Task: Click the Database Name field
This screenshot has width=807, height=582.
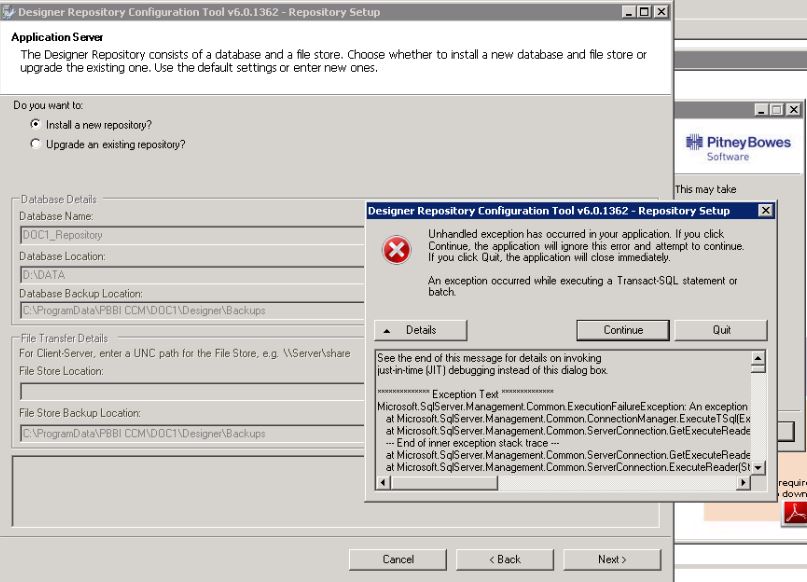Action: click(x=190, y=236)
